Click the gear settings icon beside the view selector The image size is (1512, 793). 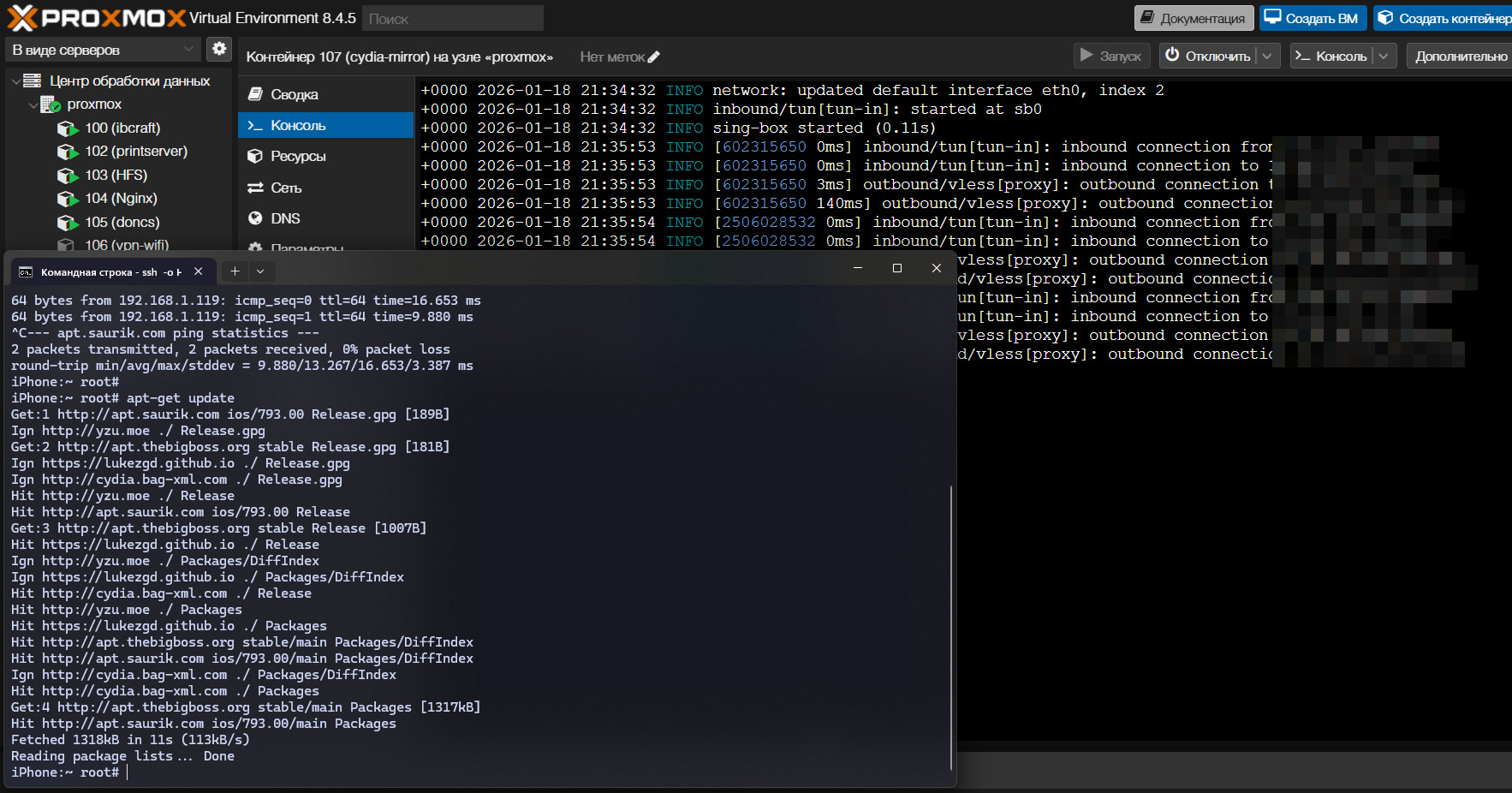click(x=219, y=49)
